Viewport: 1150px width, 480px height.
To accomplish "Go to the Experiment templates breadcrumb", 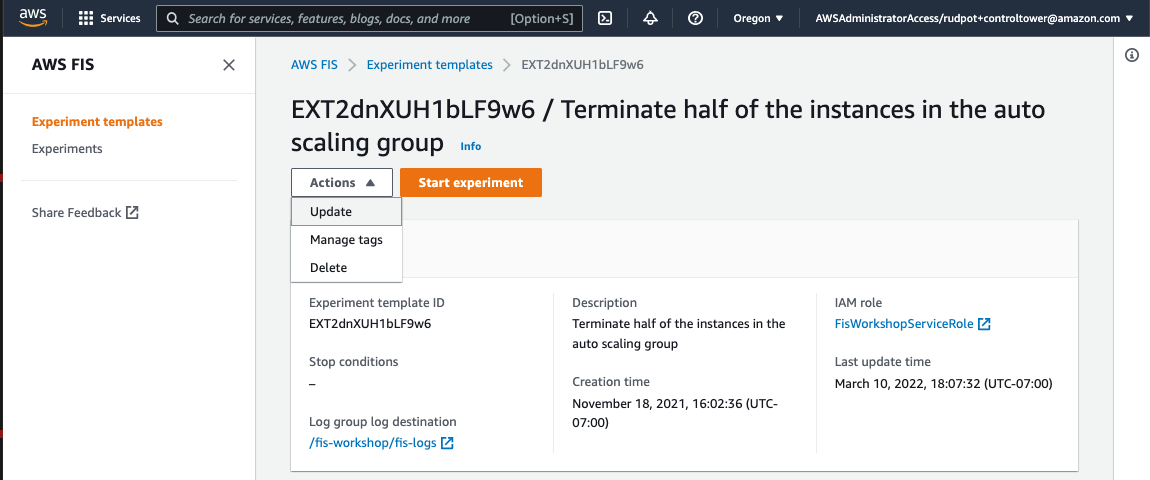I will click(430, 65).
